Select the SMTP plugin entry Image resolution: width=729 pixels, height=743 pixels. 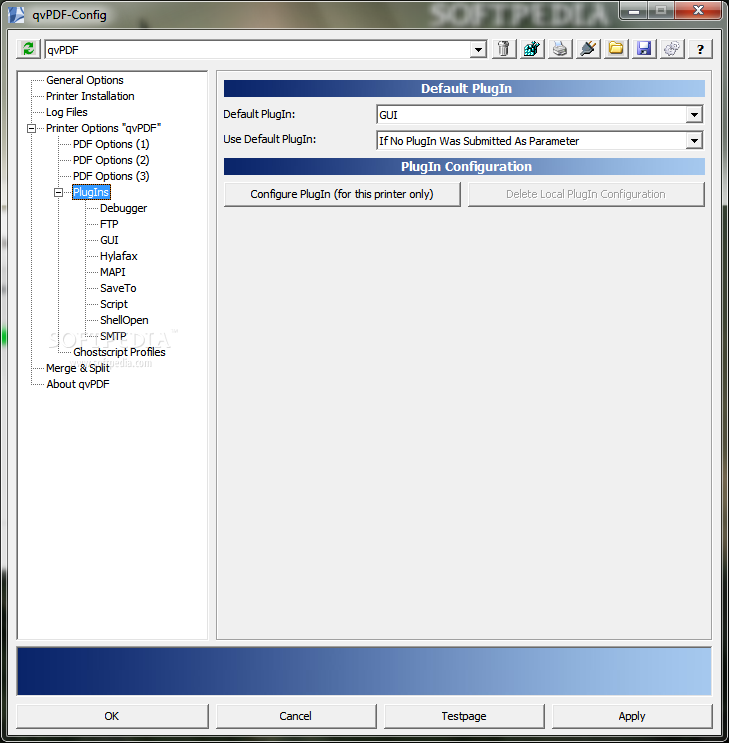tap(113, 336)
